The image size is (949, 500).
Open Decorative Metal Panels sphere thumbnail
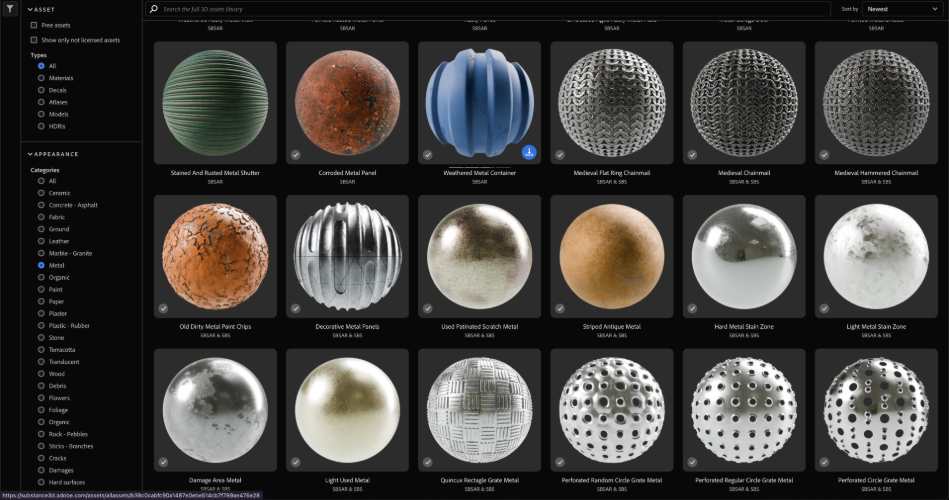point(347,257)
